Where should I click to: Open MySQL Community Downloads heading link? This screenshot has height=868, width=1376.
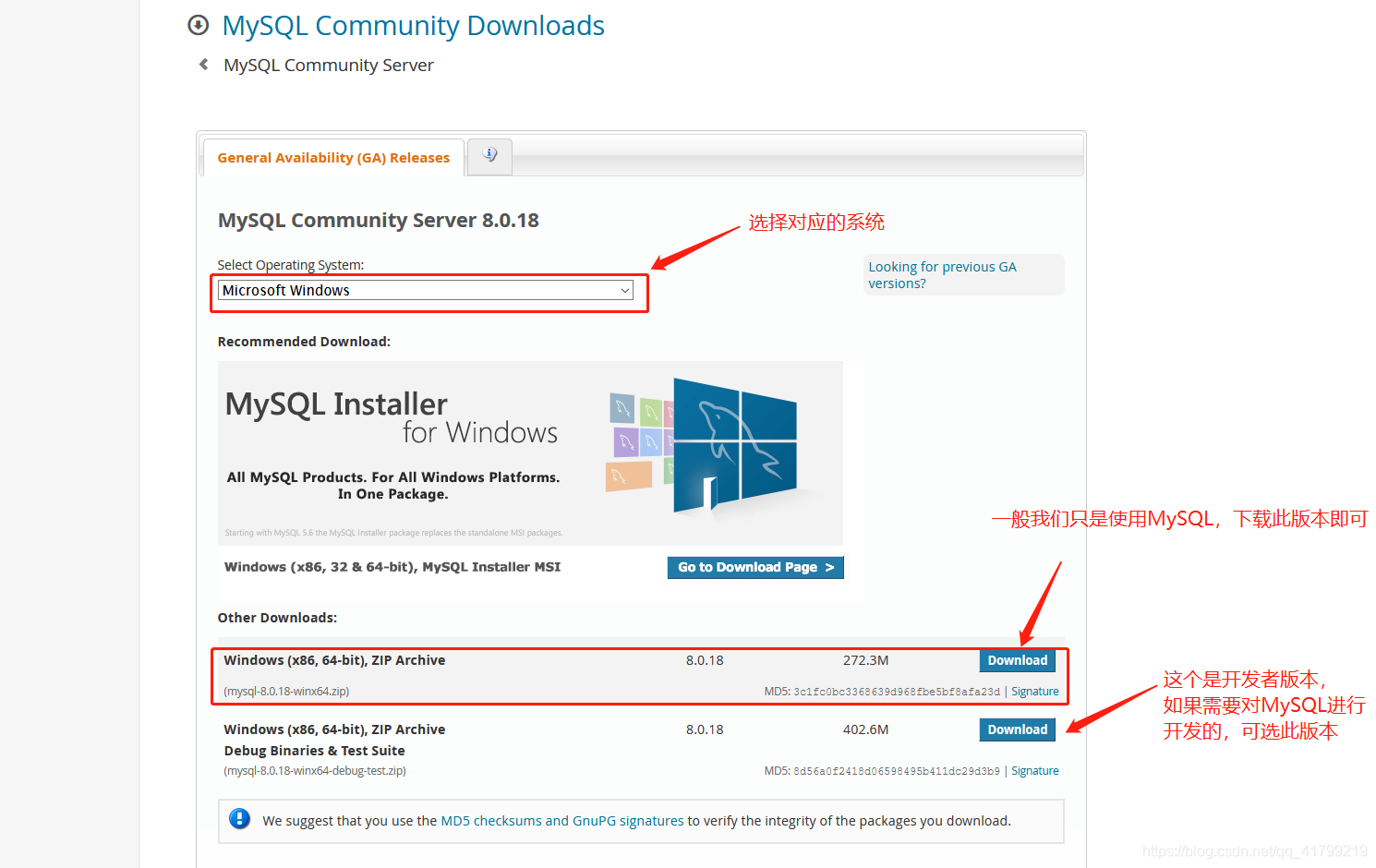pyautogui.click(x=413, y=26)
